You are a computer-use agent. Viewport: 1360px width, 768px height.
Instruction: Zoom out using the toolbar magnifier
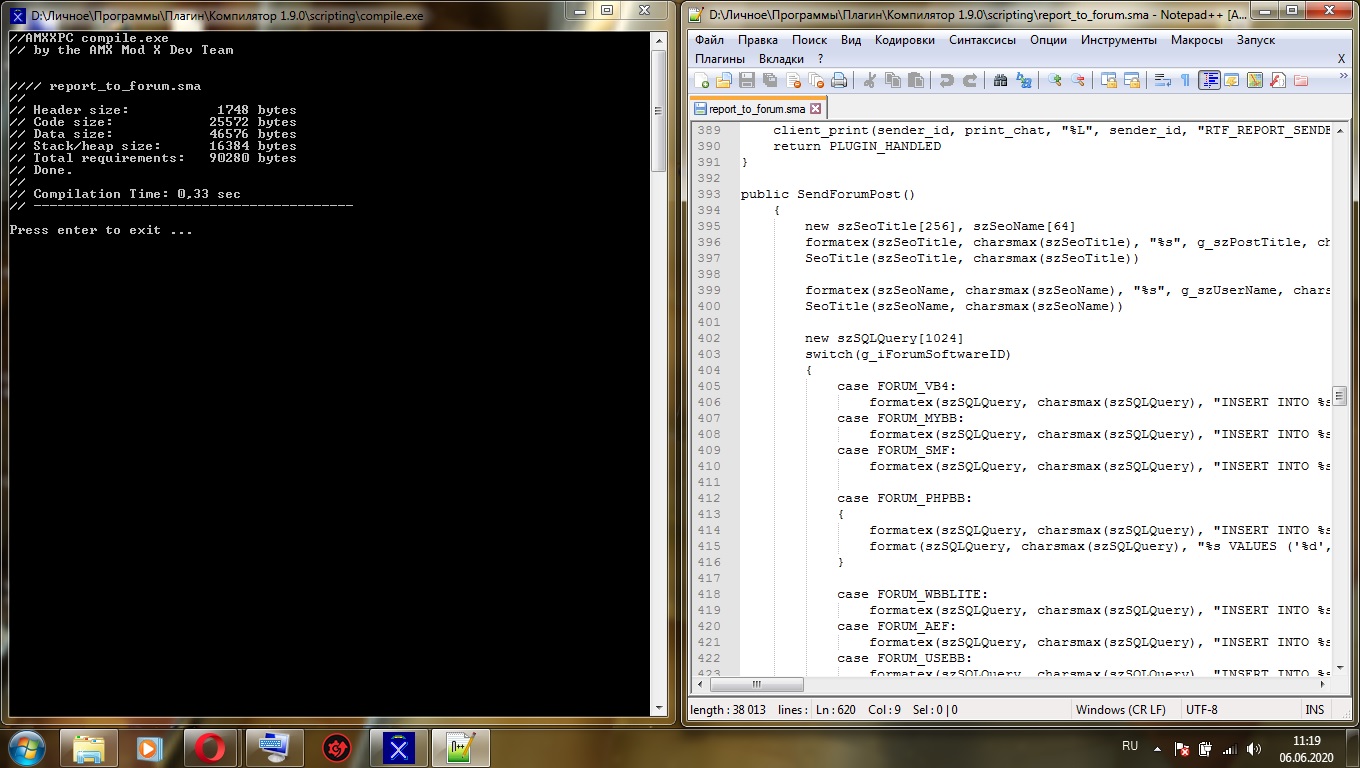(x=1077, y=81)
